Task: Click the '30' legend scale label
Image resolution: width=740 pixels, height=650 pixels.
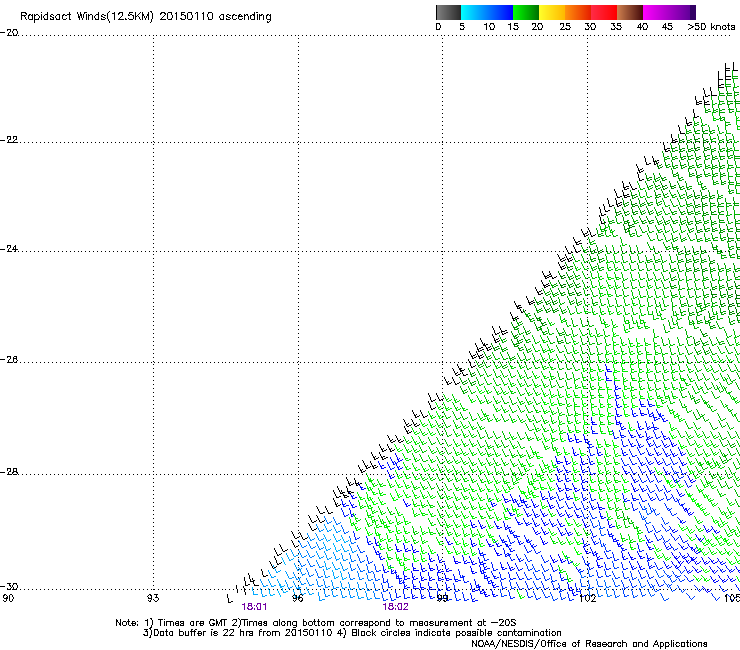Action: (590, 27)
